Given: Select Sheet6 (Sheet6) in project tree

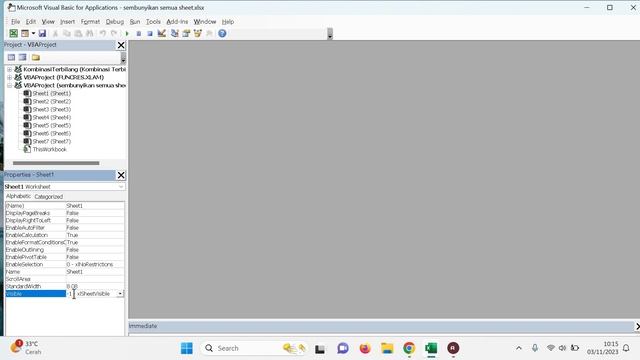Looking at the screenshot, I should [x=51, y=133].
